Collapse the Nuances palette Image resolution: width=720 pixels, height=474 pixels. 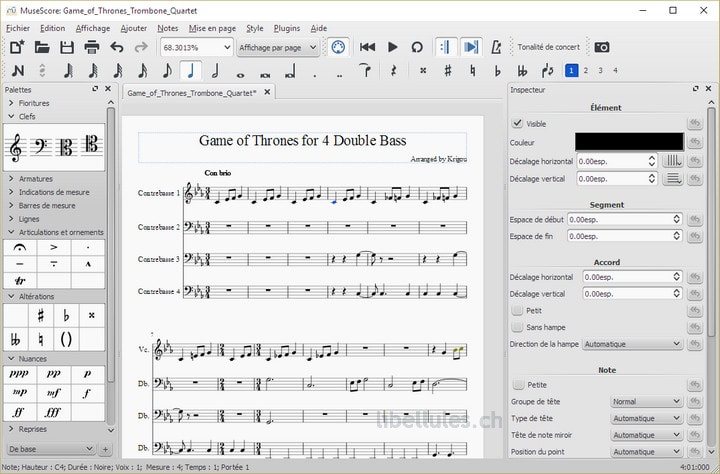pos(11,358)
